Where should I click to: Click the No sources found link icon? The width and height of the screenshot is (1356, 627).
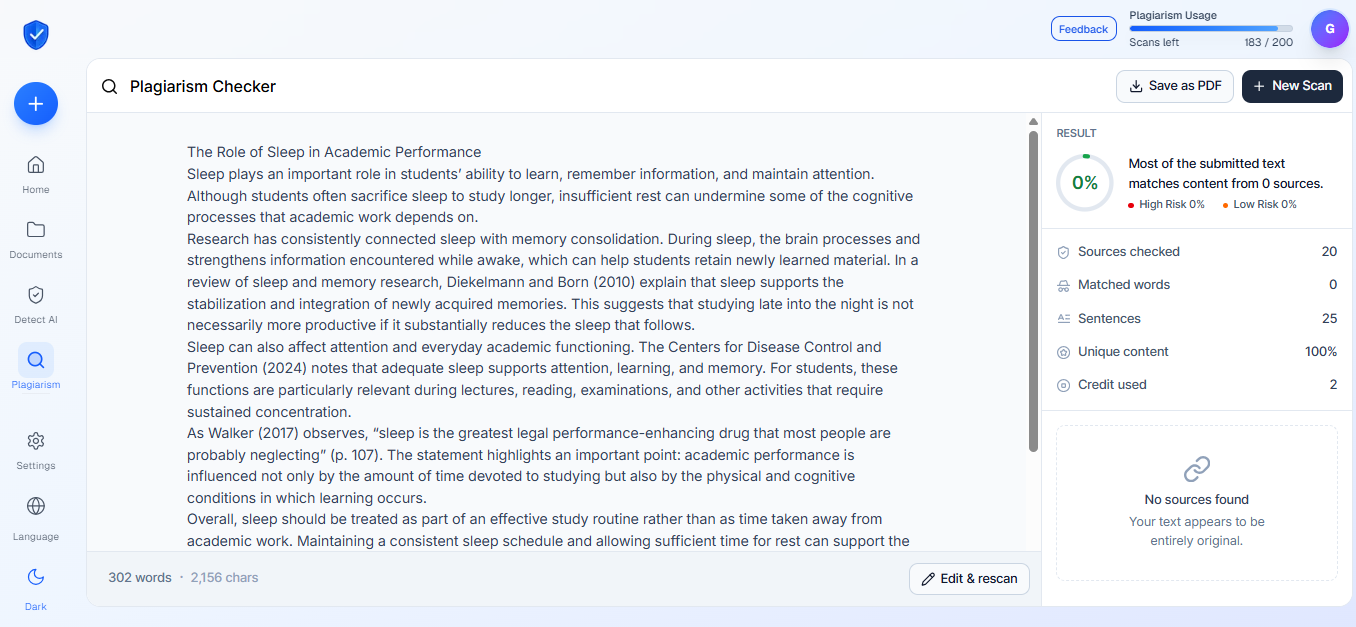pyautogui.click(x=1197, y=468)
